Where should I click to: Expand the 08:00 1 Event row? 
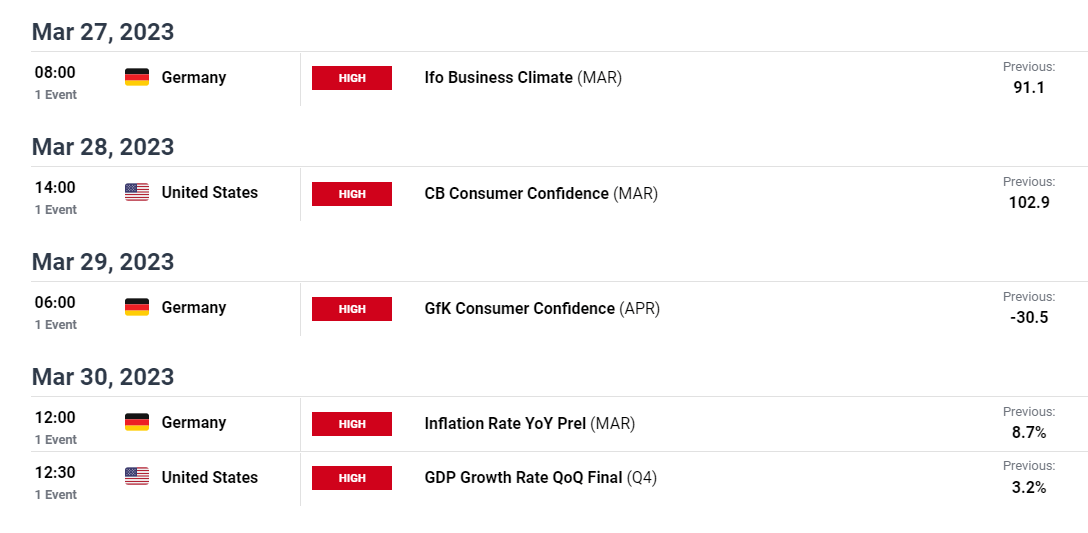[56, 82]
